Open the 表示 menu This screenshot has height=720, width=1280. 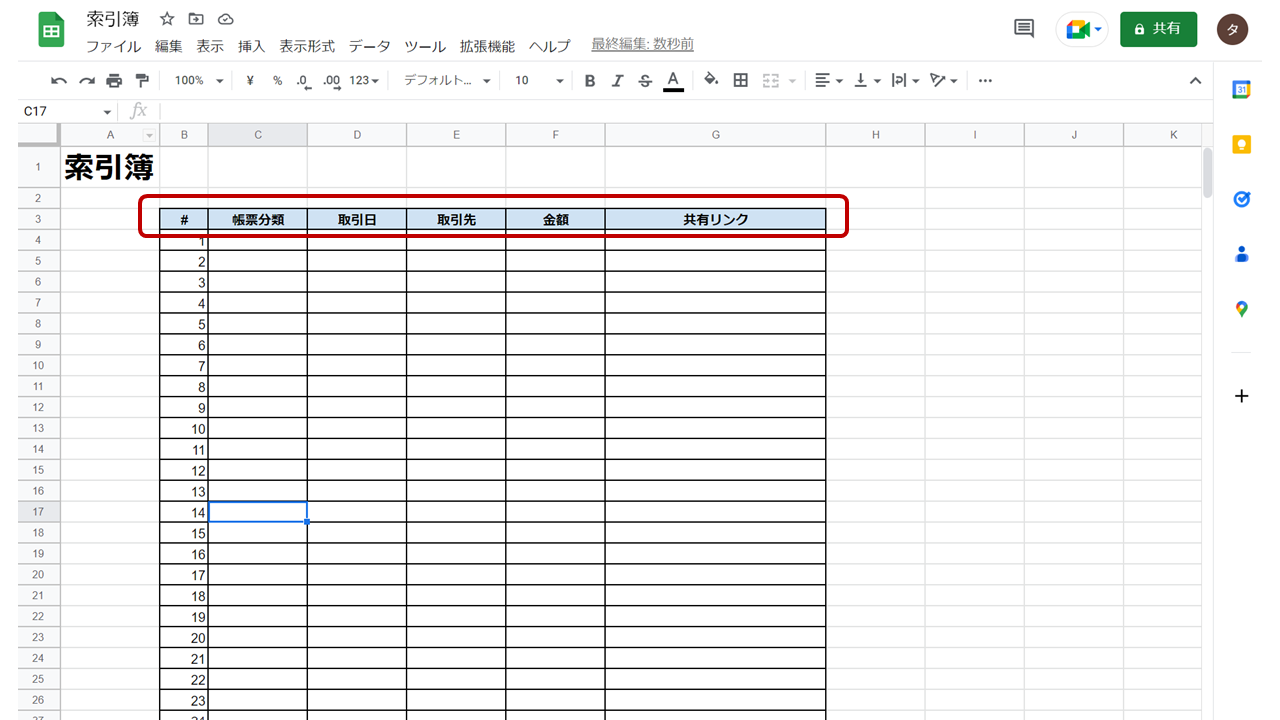click(210, 46)
